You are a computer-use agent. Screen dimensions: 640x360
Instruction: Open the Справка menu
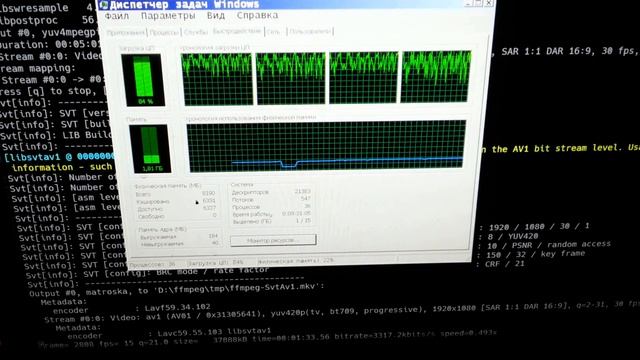(258, 15)
